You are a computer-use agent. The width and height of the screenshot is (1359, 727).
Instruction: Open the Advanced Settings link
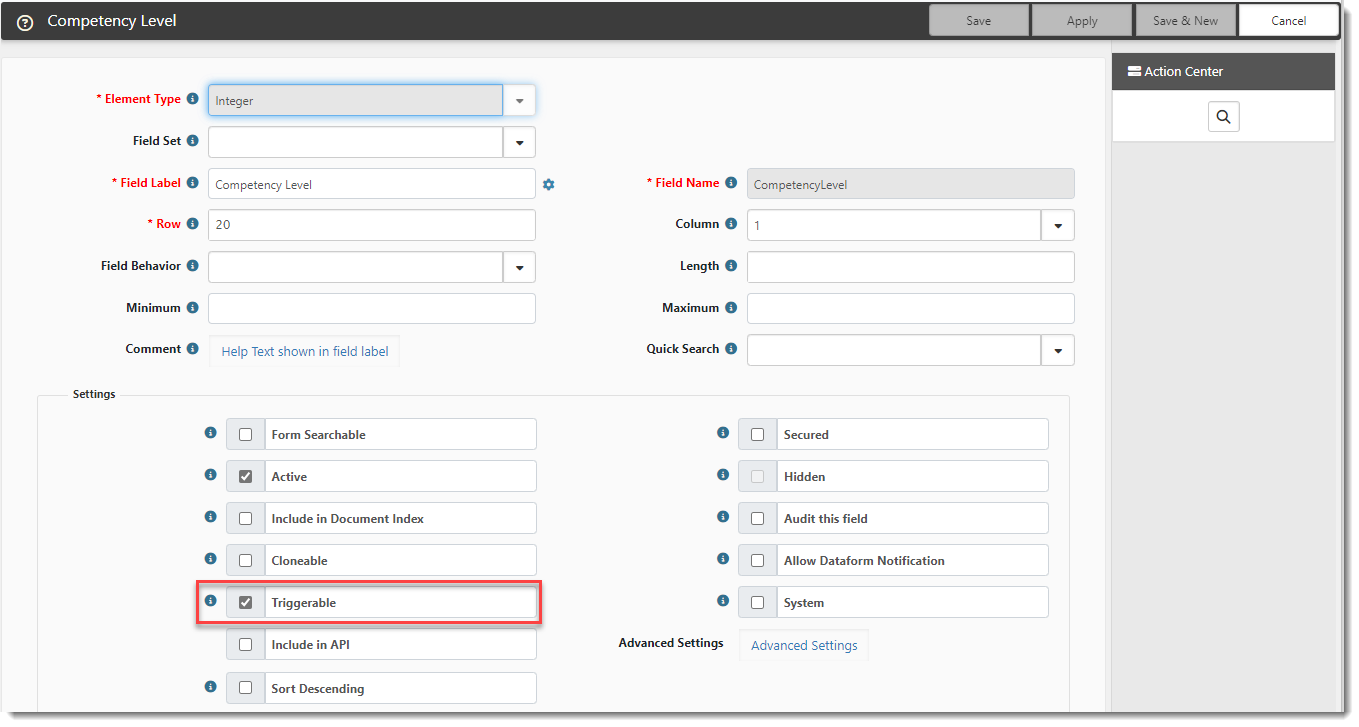804,645
